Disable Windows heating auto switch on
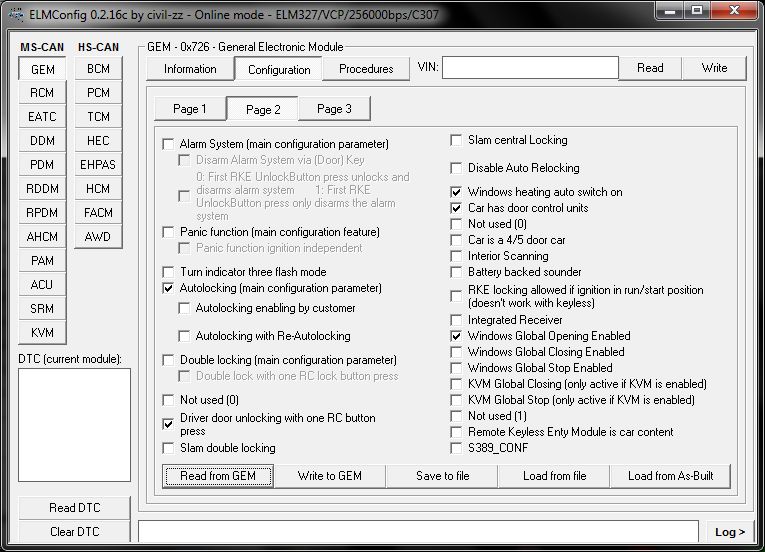This screenshot has height=552, width=765. click(x=456, y=192)
